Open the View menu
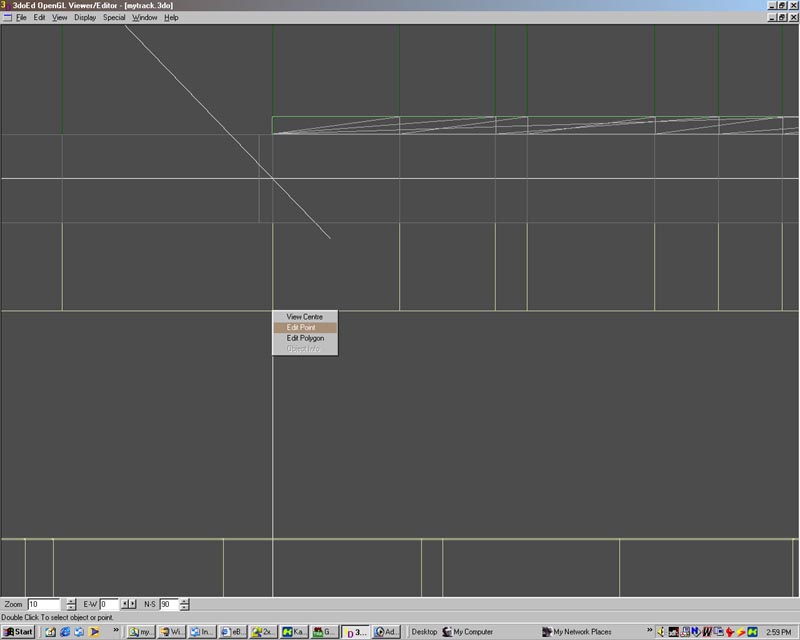Viewport: 800px width, 640px height. [x=59, y=17]
